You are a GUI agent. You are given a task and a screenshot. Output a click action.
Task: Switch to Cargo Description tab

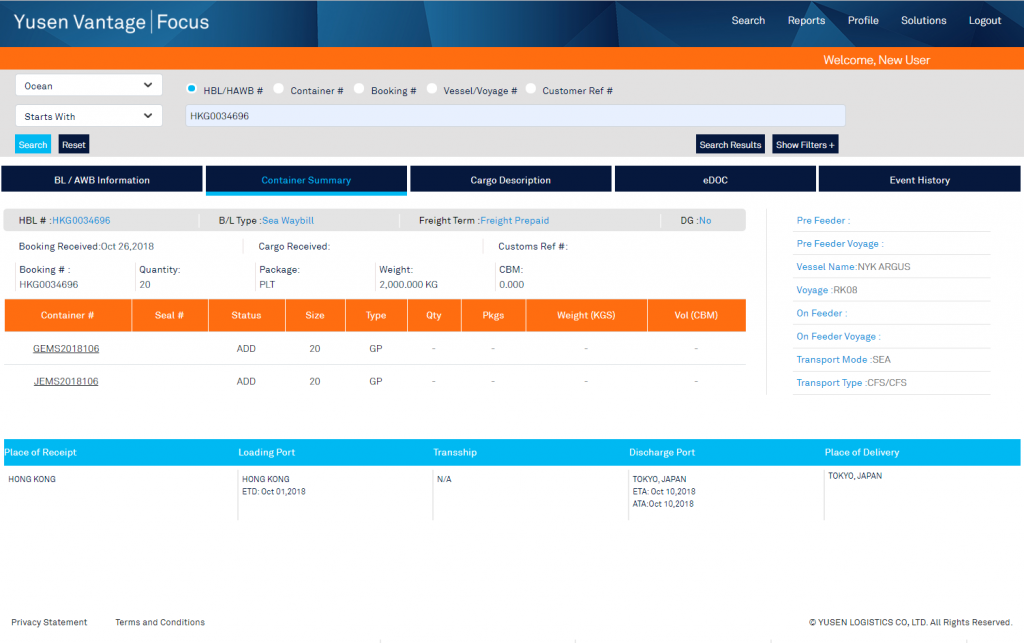click(x=511, y=180)
